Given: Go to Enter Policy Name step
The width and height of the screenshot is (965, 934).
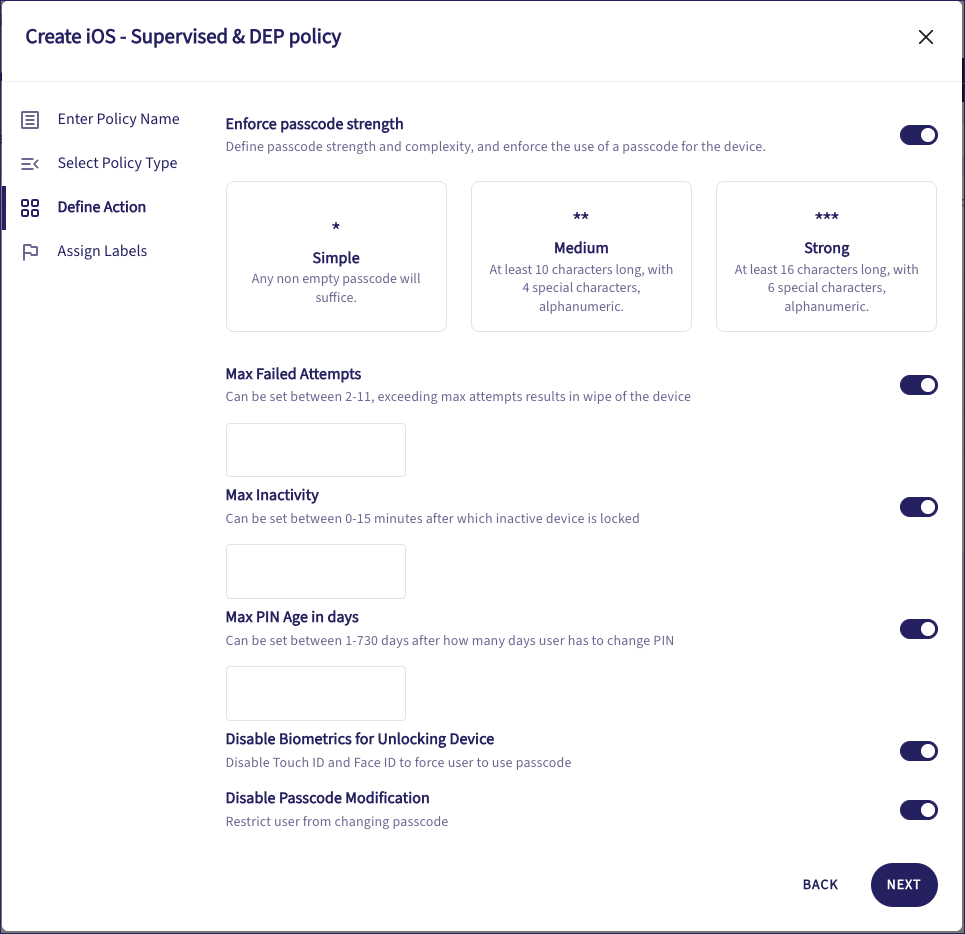Looking at the screenshot, I should tap(118, 119).
